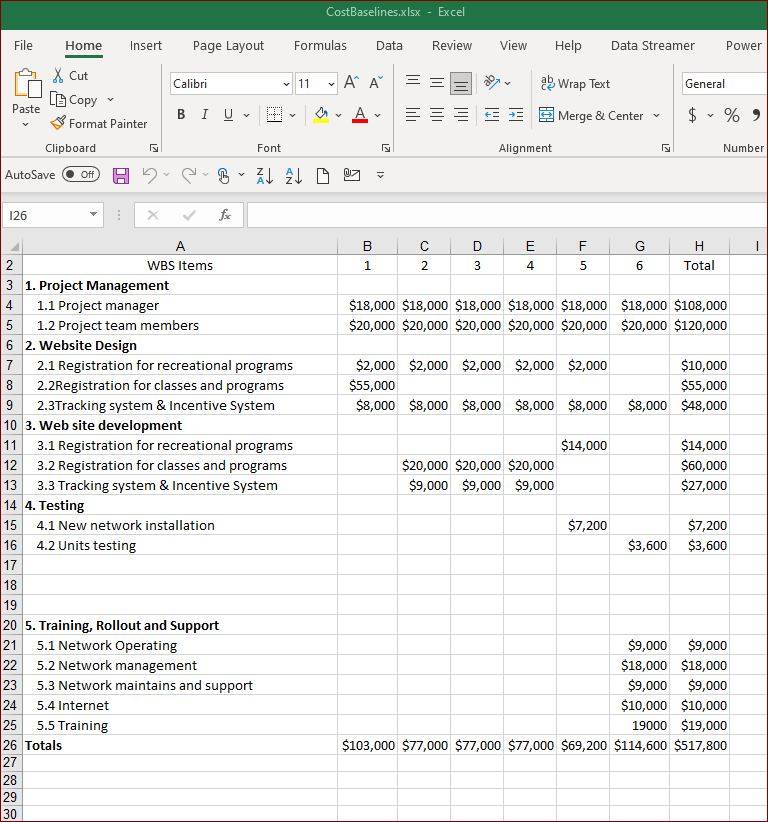The image size is (768, 822).
Task: Click the Format Painter brush icon
Action: (x=58, y=123)
